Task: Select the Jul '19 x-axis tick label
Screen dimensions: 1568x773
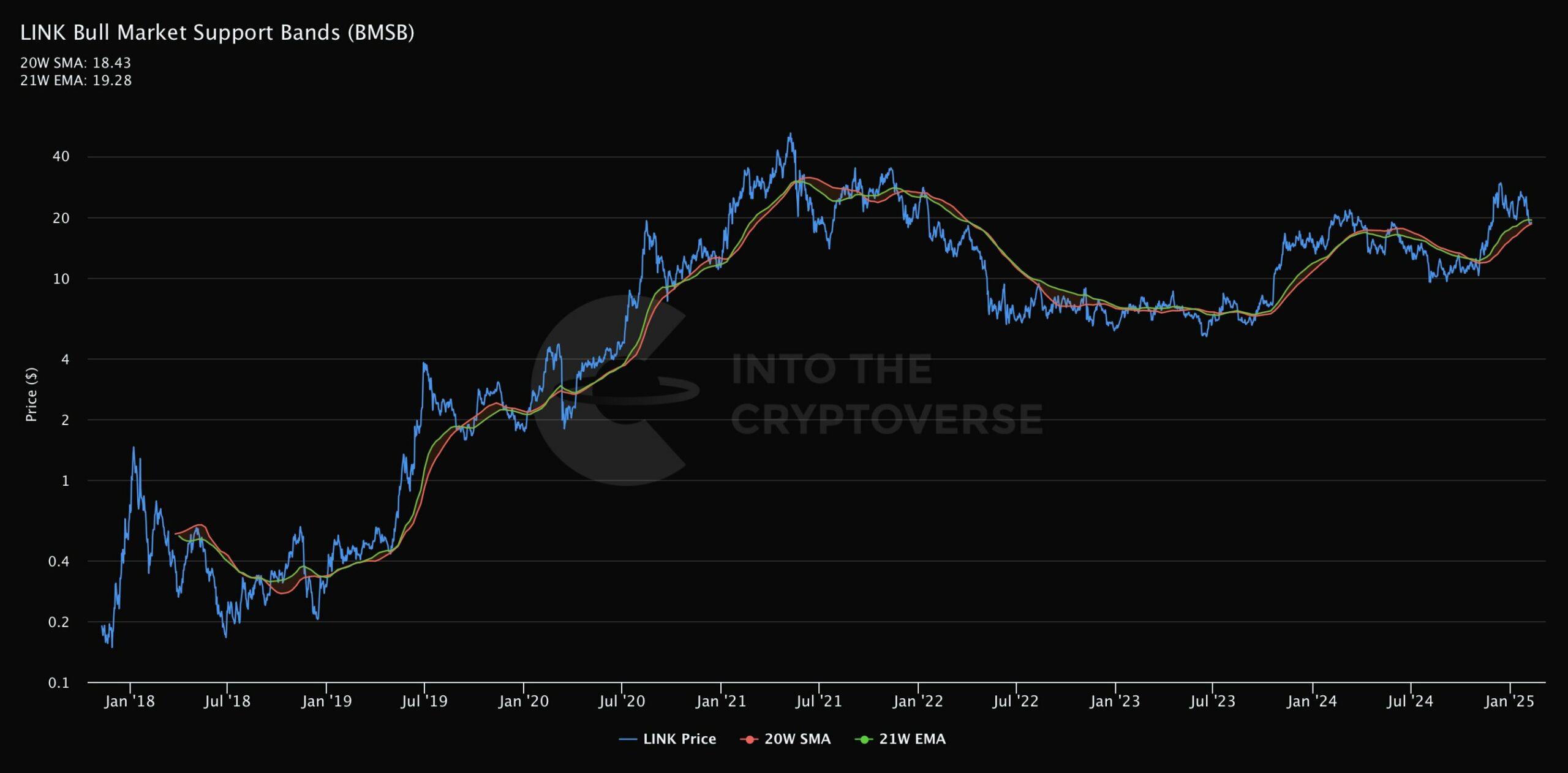Action: pos(424,701)
